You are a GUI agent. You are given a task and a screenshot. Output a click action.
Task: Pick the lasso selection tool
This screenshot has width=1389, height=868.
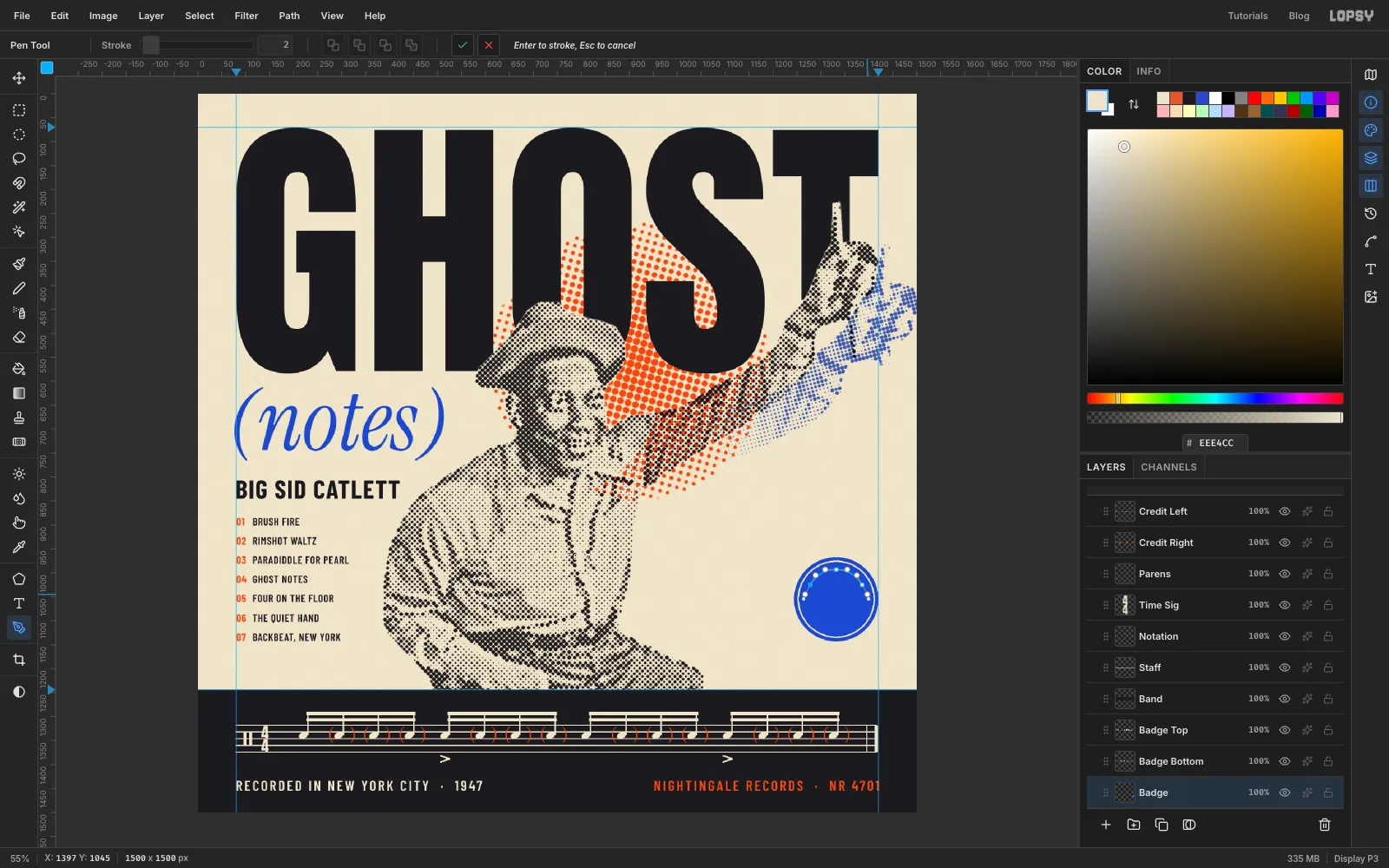click(18, 159)
